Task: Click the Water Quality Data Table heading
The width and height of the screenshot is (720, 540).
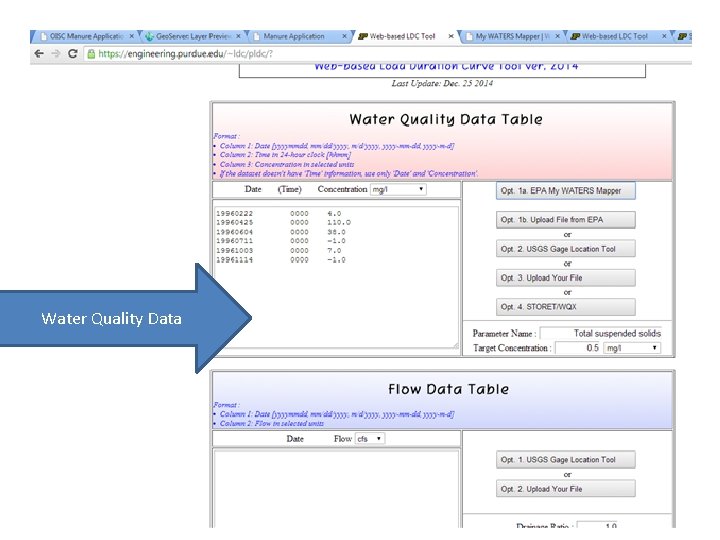Action: pyautogui.click(x=446, y=119)
